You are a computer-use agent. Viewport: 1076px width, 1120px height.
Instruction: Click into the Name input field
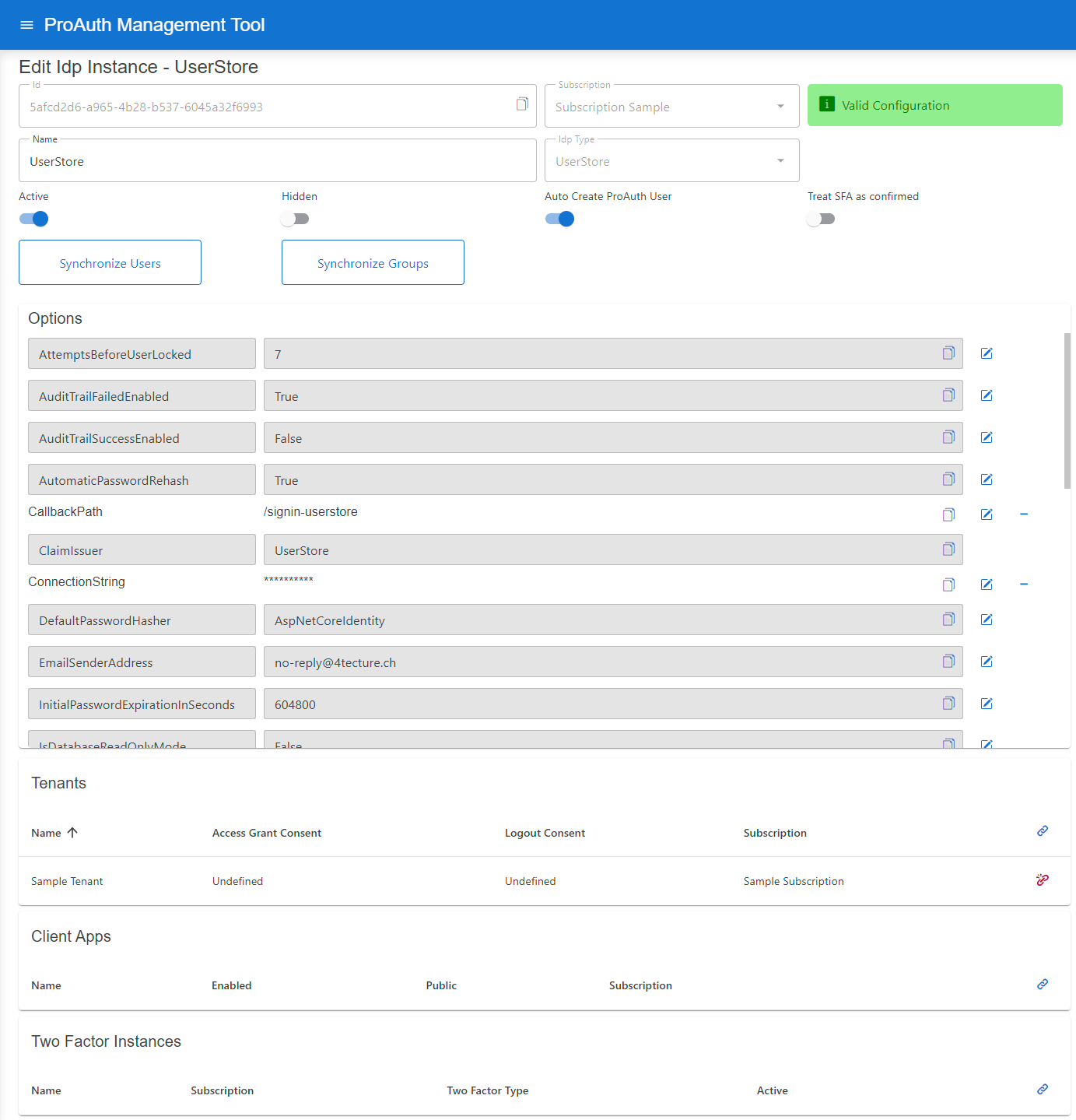click(278, 160)
